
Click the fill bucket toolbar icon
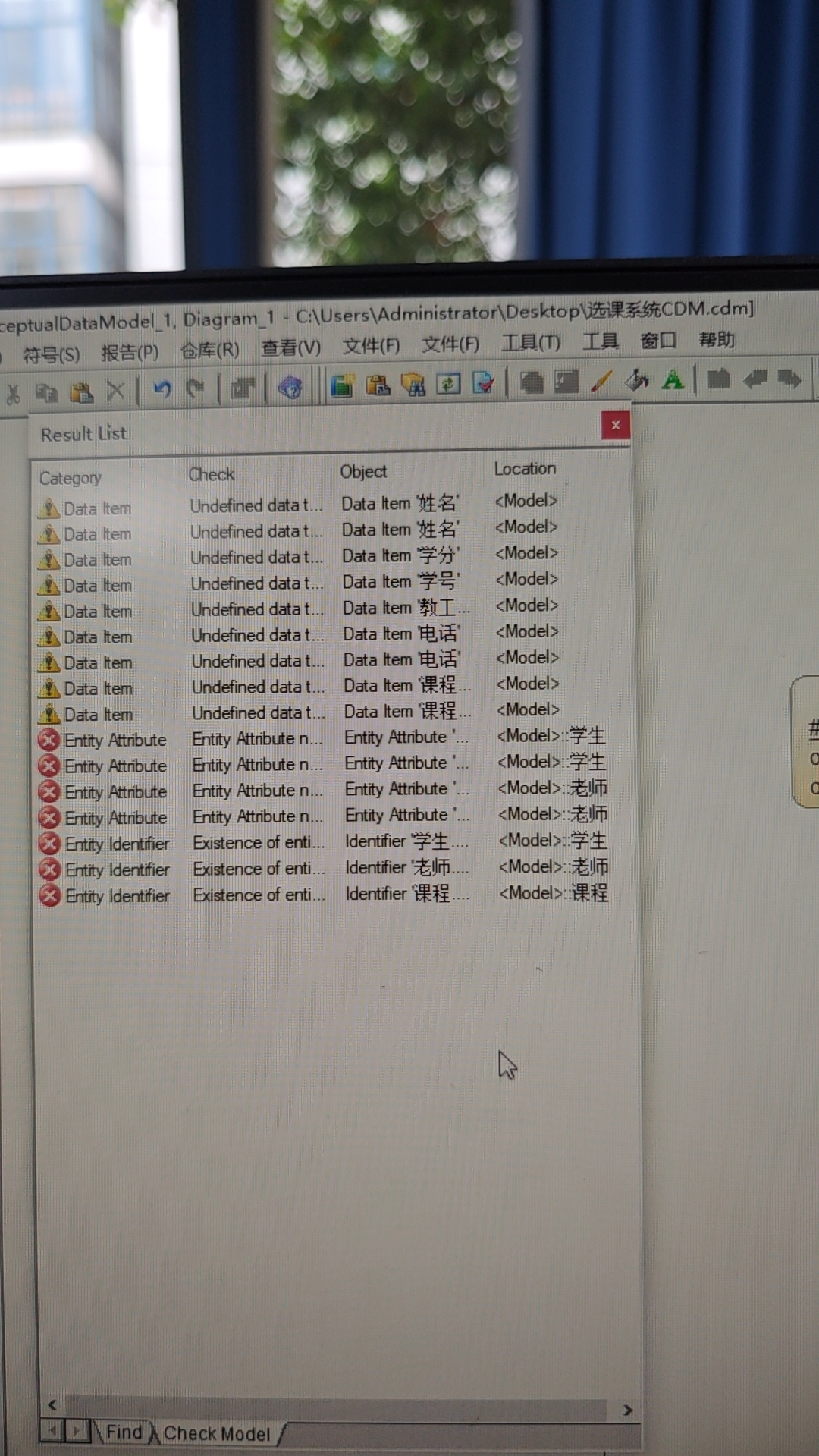point(637,380)
